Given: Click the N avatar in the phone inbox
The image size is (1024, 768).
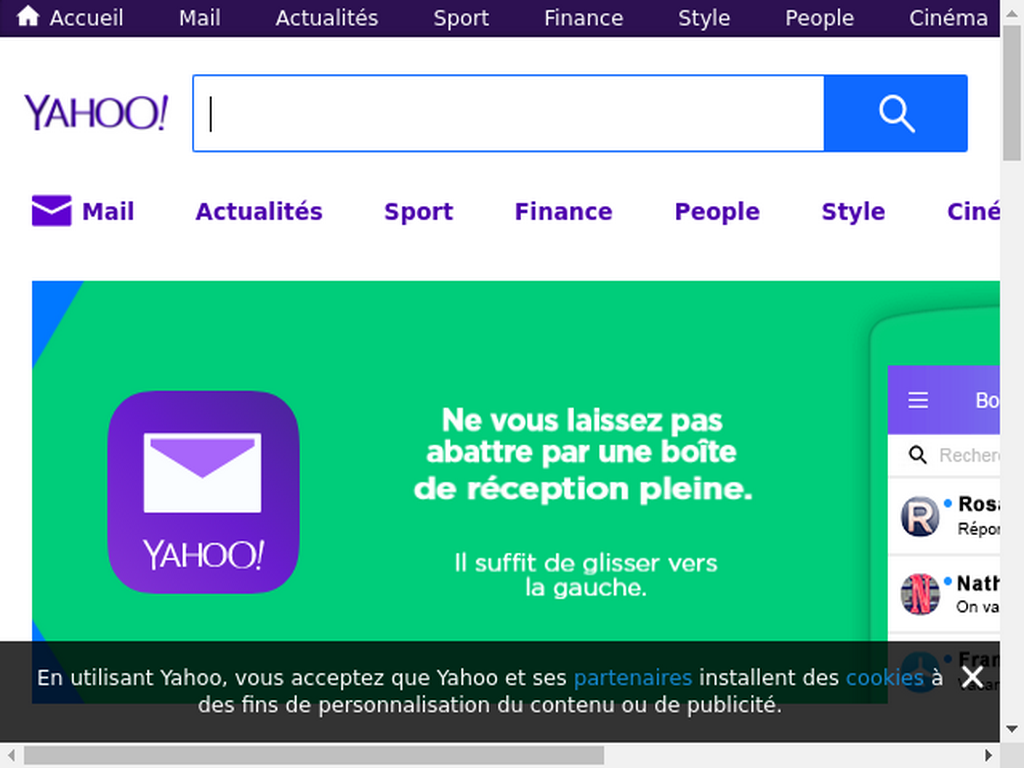Looking at the screenshot, I should (920, 594).
